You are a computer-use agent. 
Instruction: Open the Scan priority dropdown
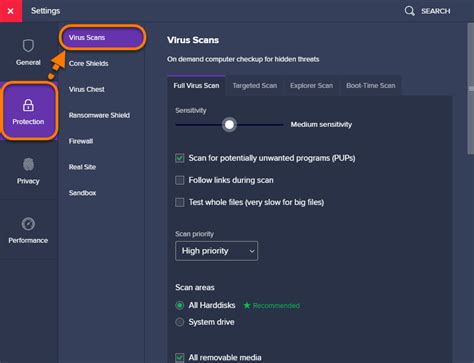coord(216,251)
